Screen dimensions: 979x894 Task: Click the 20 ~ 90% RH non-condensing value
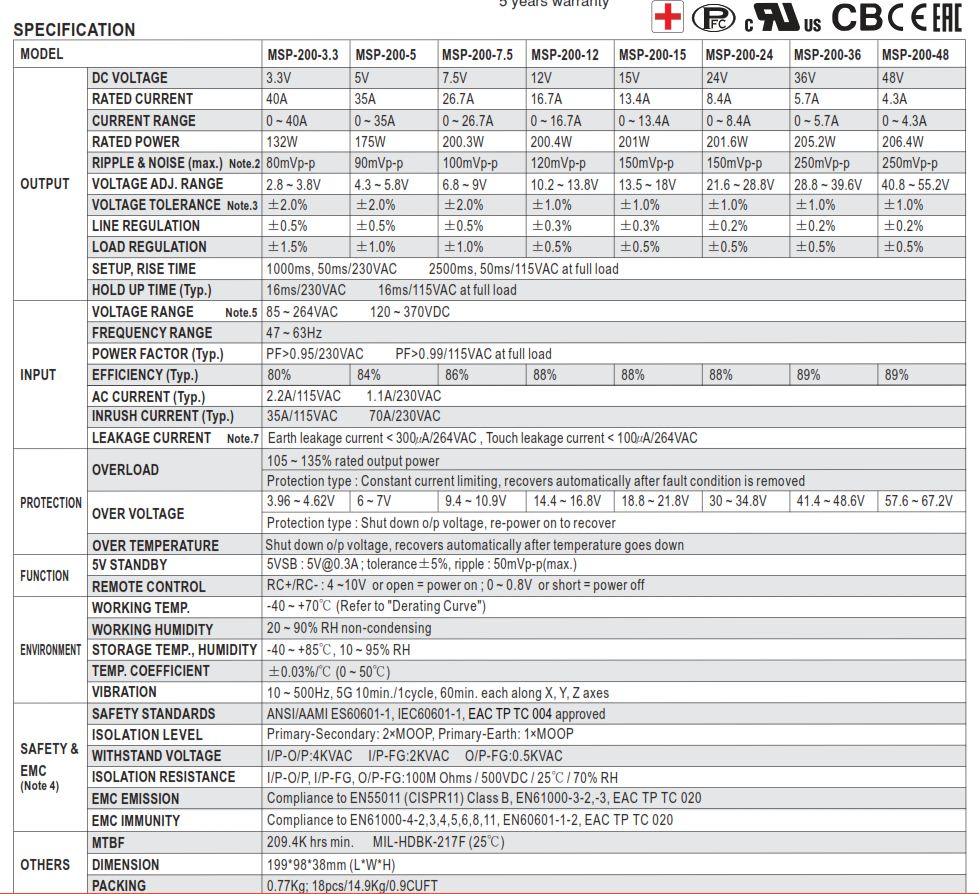pos(349,628)
